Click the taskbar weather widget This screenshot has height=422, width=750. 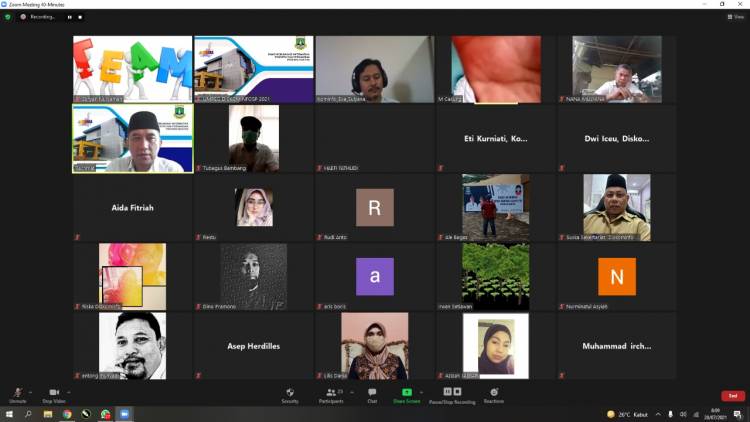627,414
